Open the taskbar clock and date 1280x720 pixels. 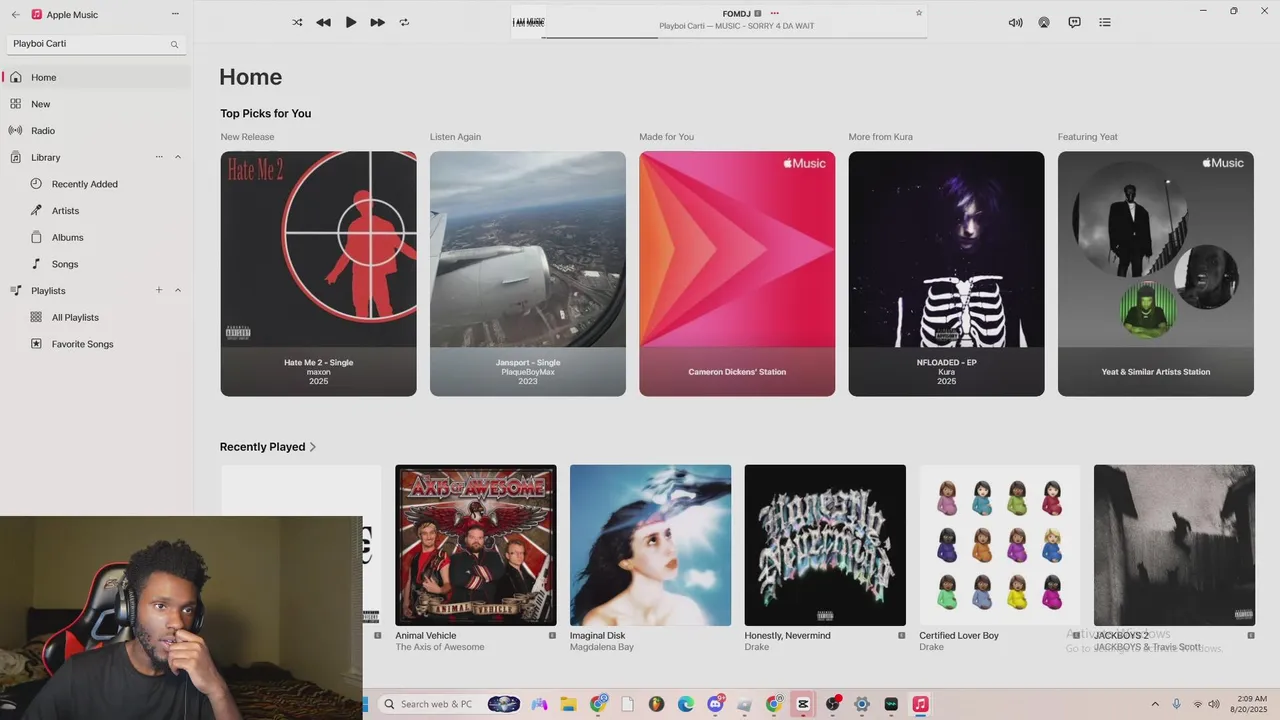(x=1248, y=704)
